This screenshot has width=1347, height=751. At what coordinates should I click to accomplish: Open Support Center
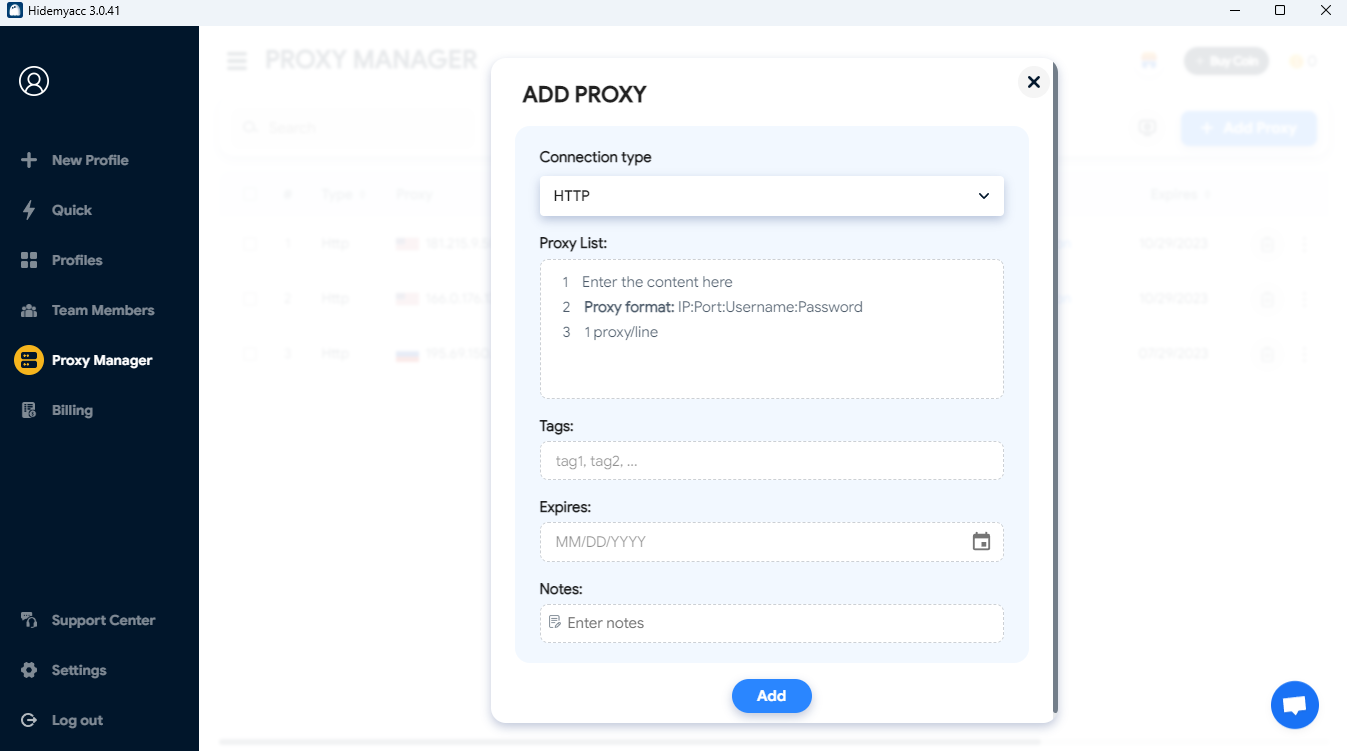coord(103,620)
